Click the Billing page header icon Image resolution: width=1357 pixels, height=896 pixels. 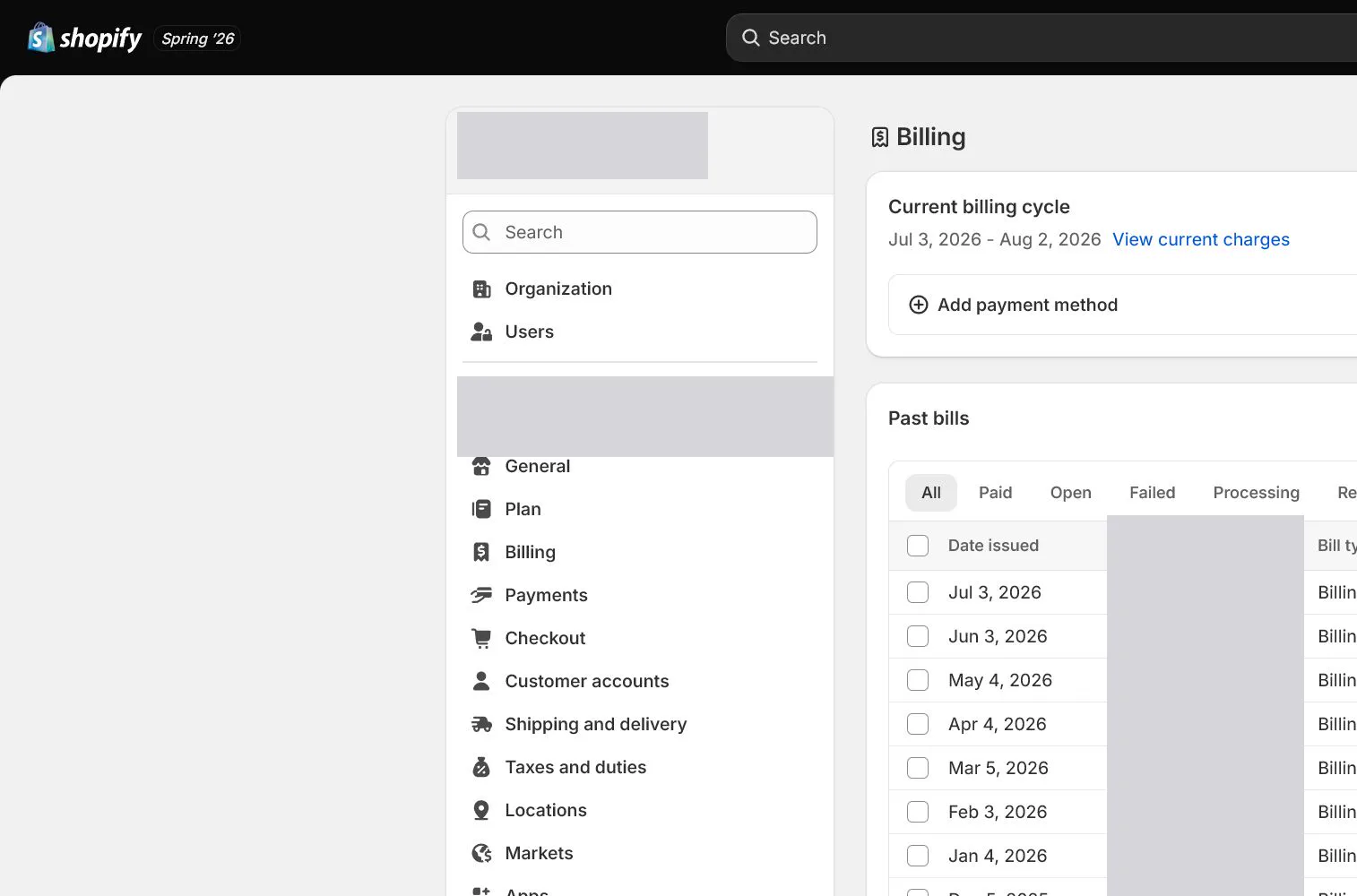(x=880, y=137)
